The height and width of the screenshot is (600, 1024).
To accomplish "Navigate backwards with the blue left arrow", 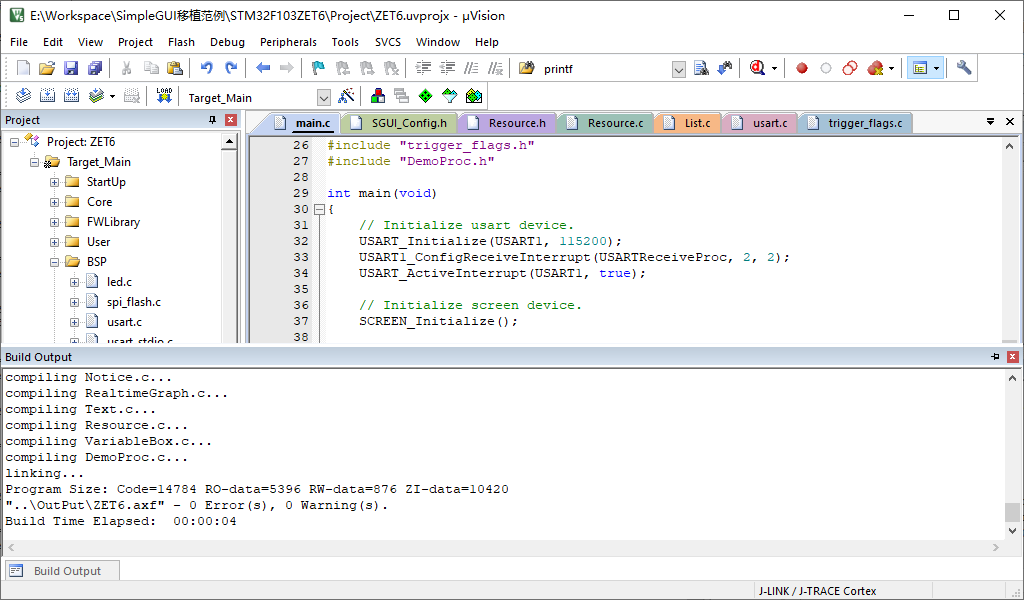I will coord(263,68).
